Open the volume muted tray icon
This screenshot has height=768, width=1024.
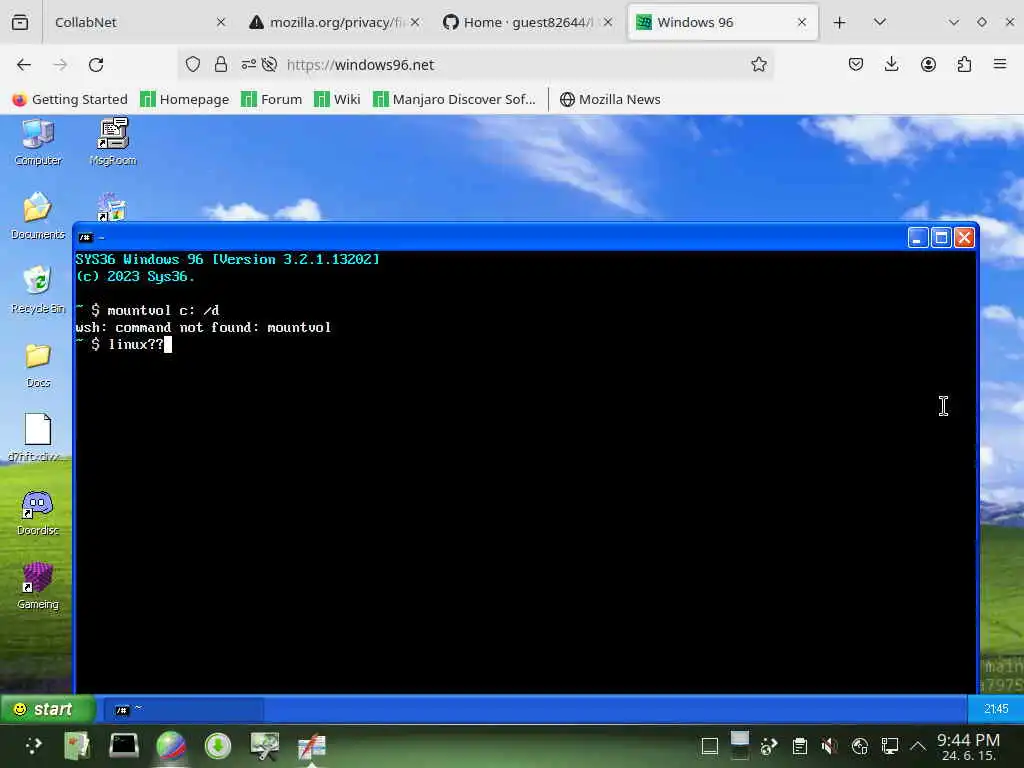coord(829,746)
